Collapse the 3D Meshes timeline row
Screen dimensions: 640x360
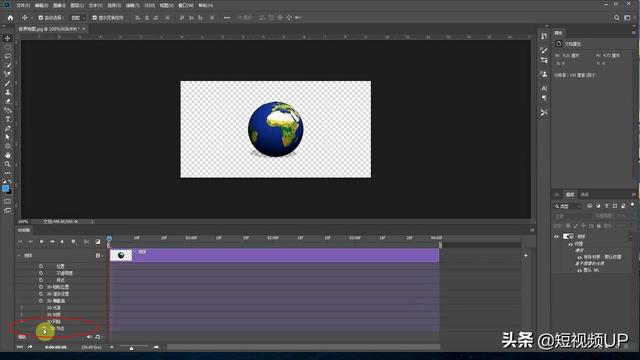click(x=22, y=322)
